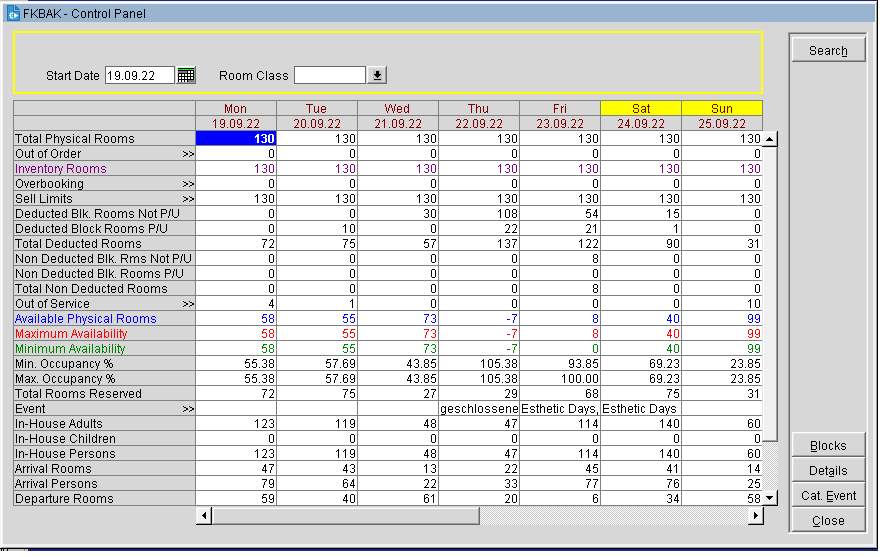The image size is (882, 557).
Task: Click the vertical scrollbar up arrow
Action: [x=770, y=139]
